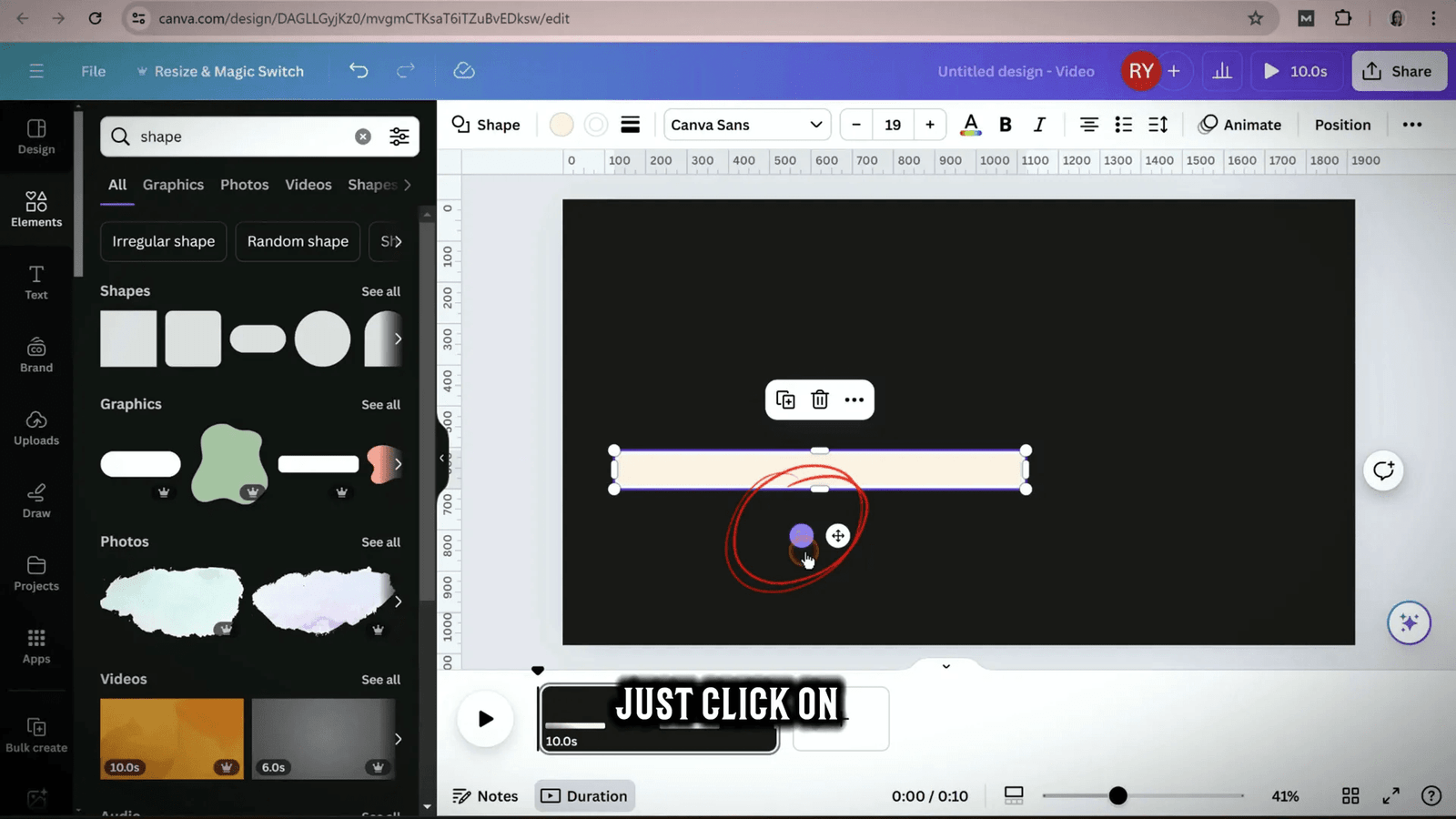Open the border color swatch
This screenshot has height=819, width=1456.
pos(596,125)
